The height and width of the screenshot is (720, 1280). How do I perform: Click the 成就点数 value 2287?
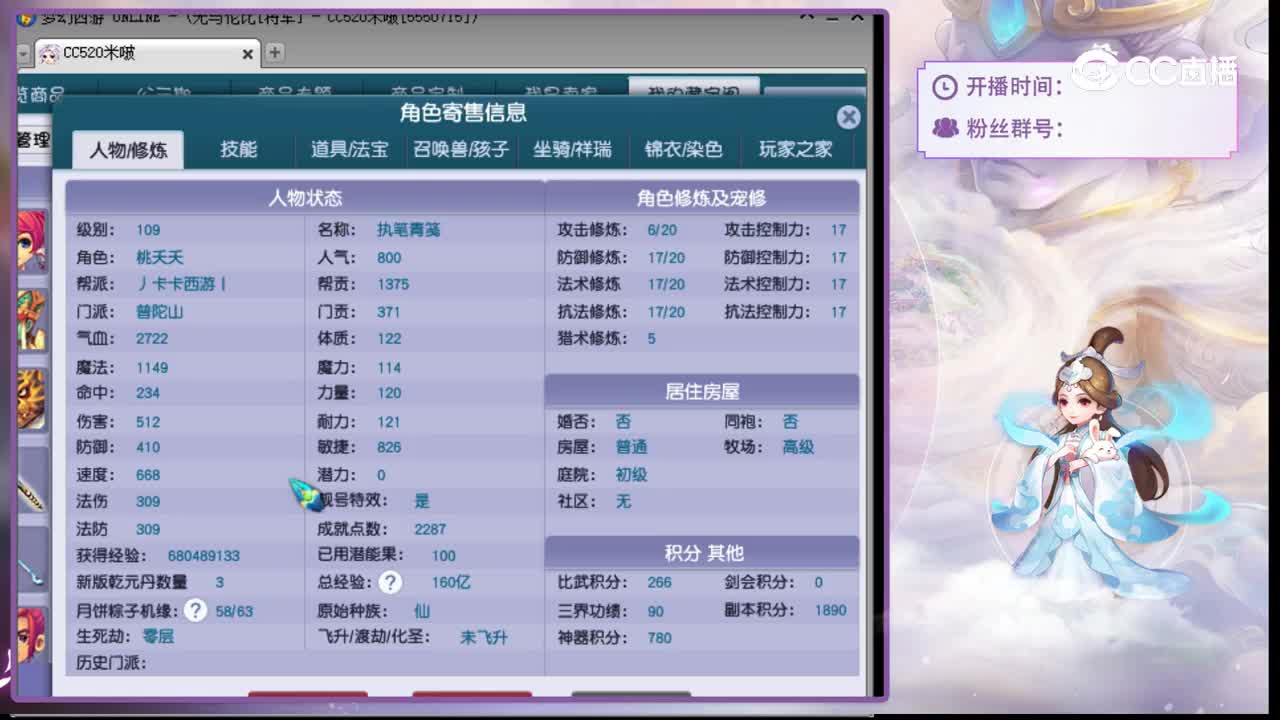430,529
